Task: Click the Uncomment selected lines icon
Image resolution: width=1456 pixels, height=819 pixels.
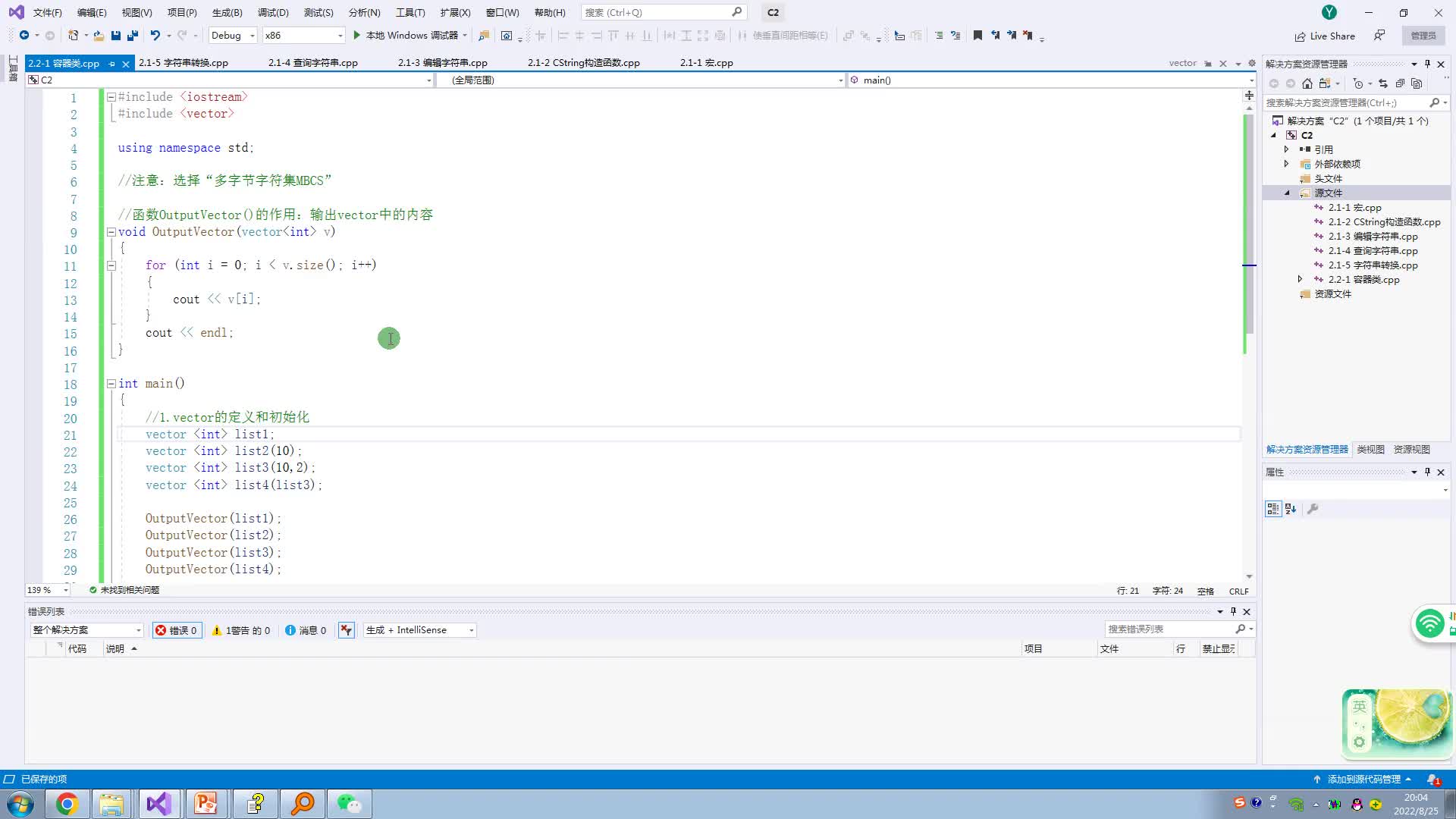Action: 955,35
